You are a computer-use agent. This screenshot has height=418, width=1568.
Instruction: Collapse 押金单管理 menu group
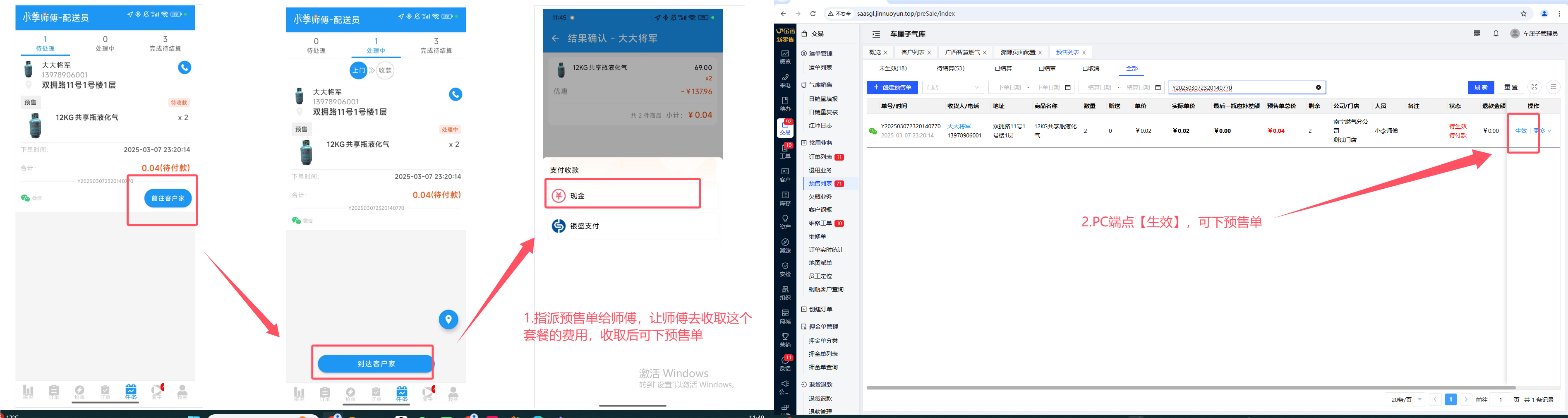[x=823, y=327]
